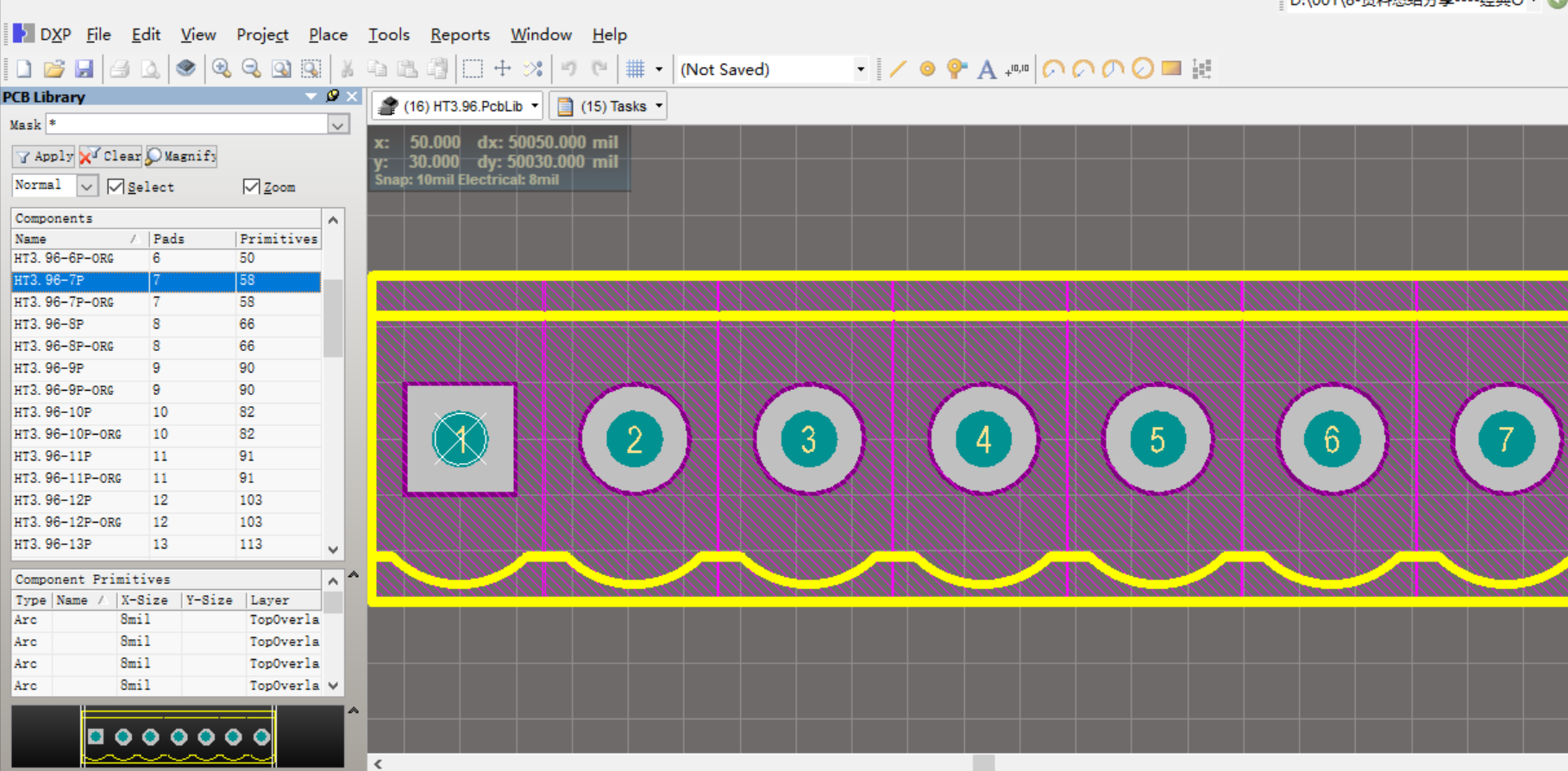Click the Paste Special icon

[437, 69]
